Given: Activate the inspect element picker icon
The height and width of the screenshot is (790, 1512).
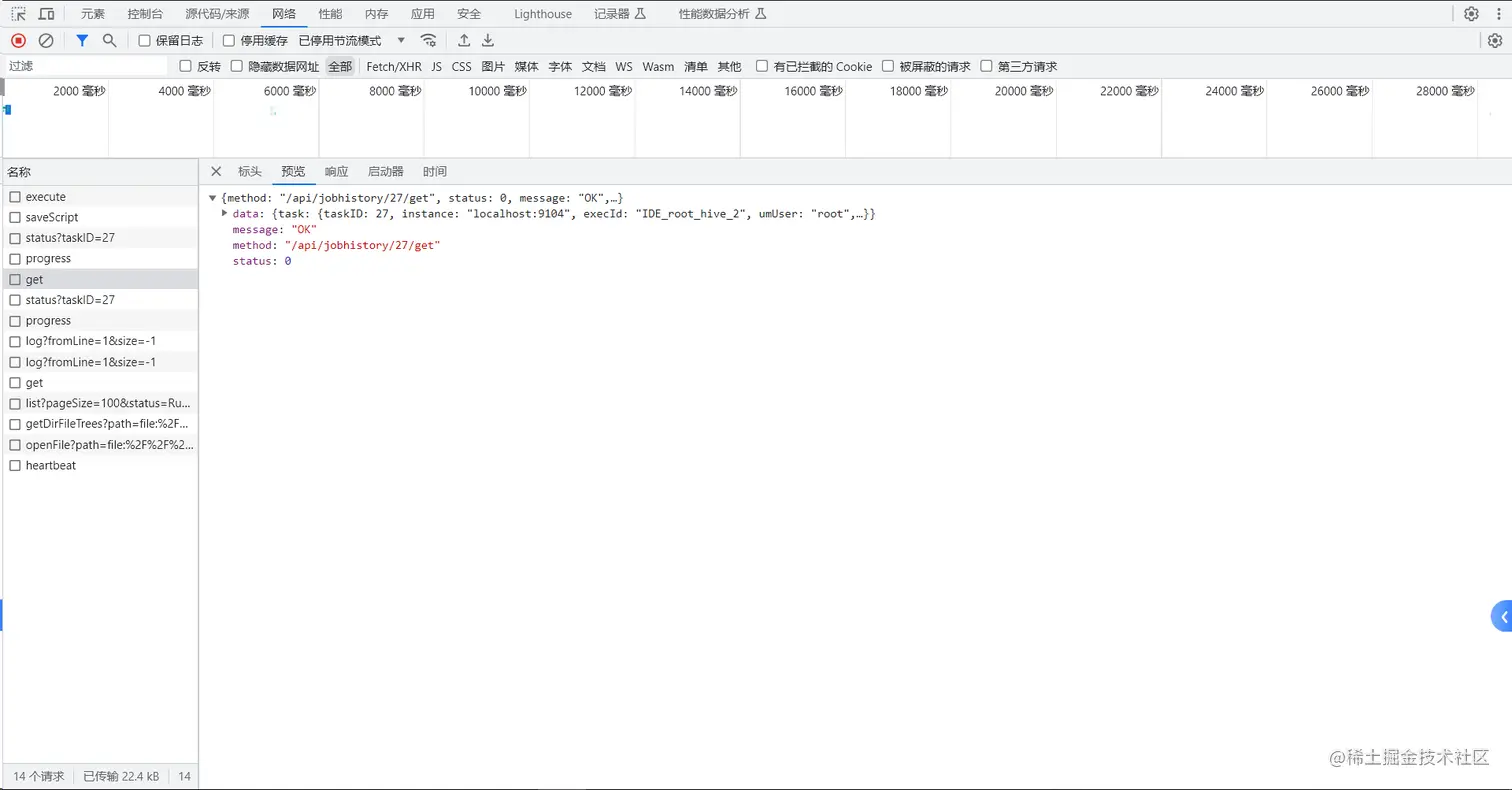Looking at the screenshot, I should [x=18, y=14].
